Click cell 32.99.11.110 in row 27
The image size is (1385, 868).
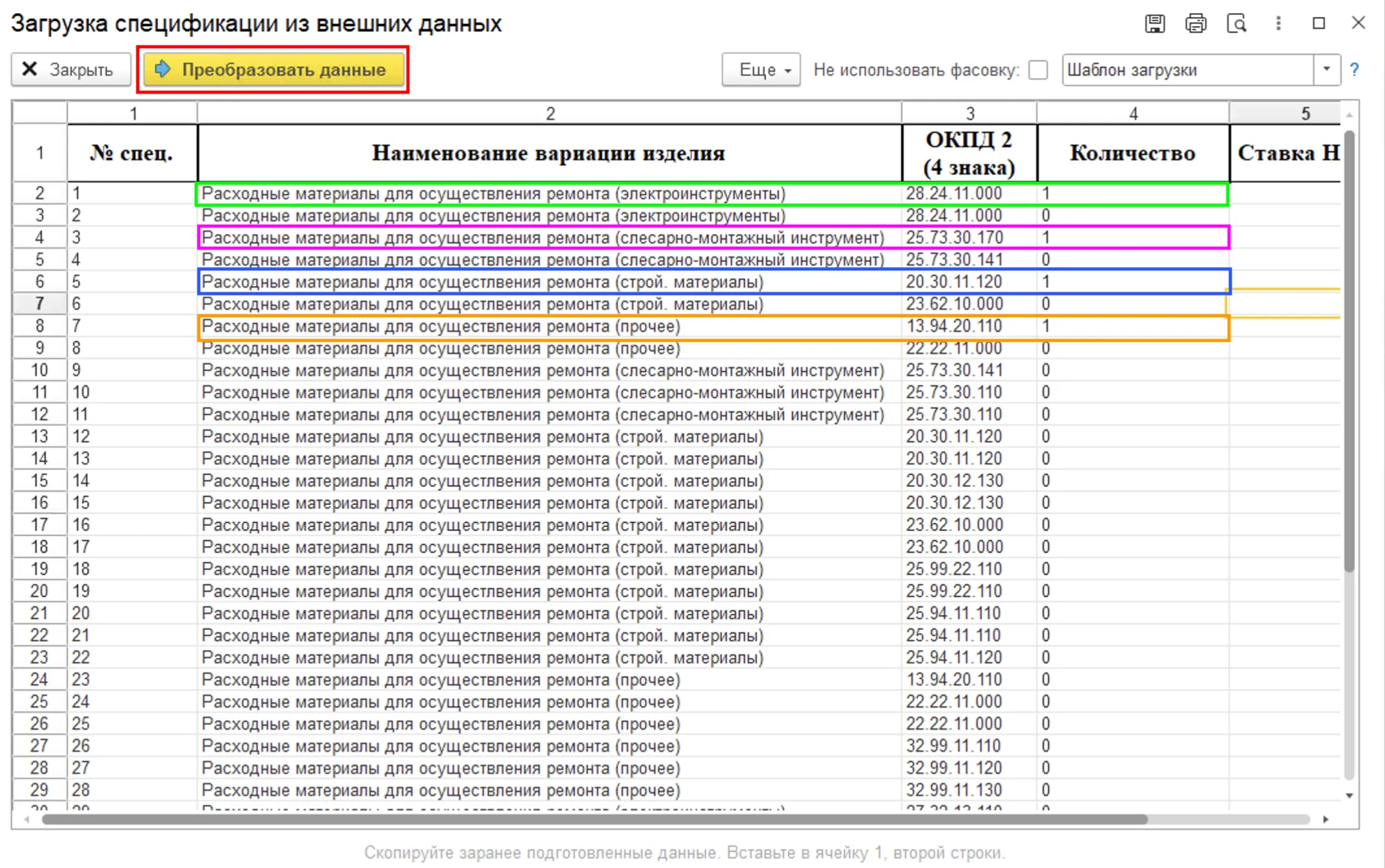click(970, 746)
